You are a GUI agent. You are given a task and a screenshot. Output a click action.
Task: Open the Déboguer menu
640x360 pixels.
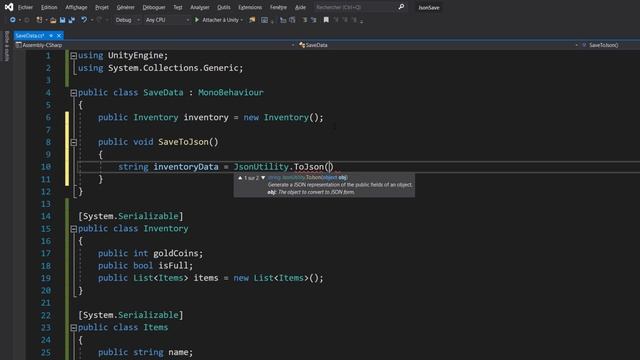click(154, 7)
